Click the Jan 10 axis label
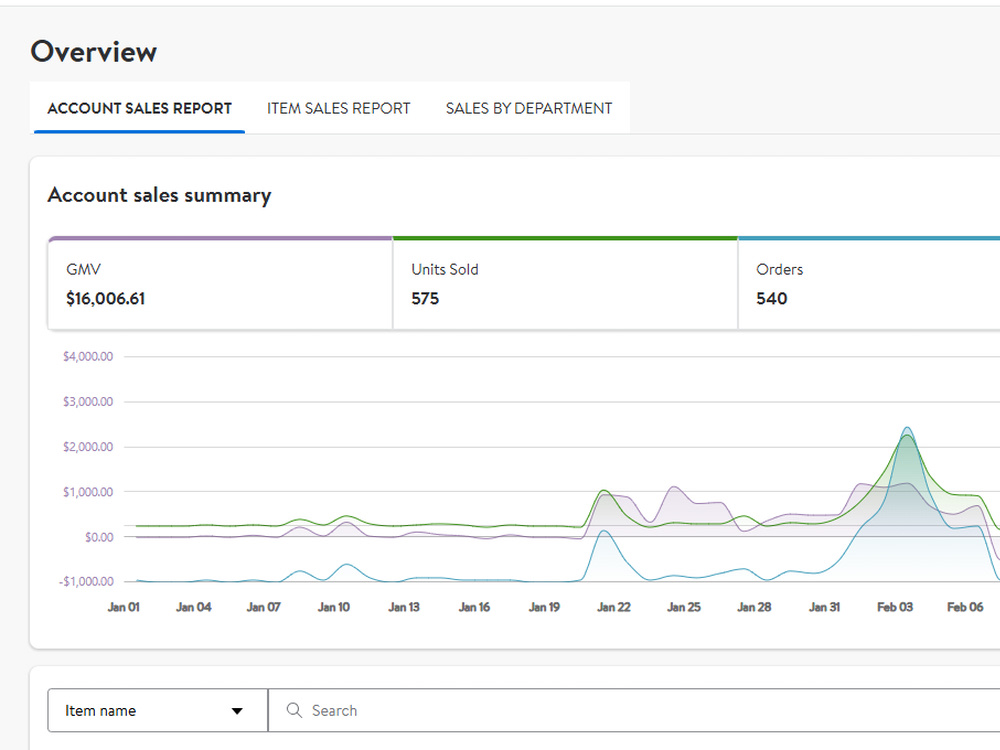The height and width of the screenshot is (750, 1000). (334, 607)
